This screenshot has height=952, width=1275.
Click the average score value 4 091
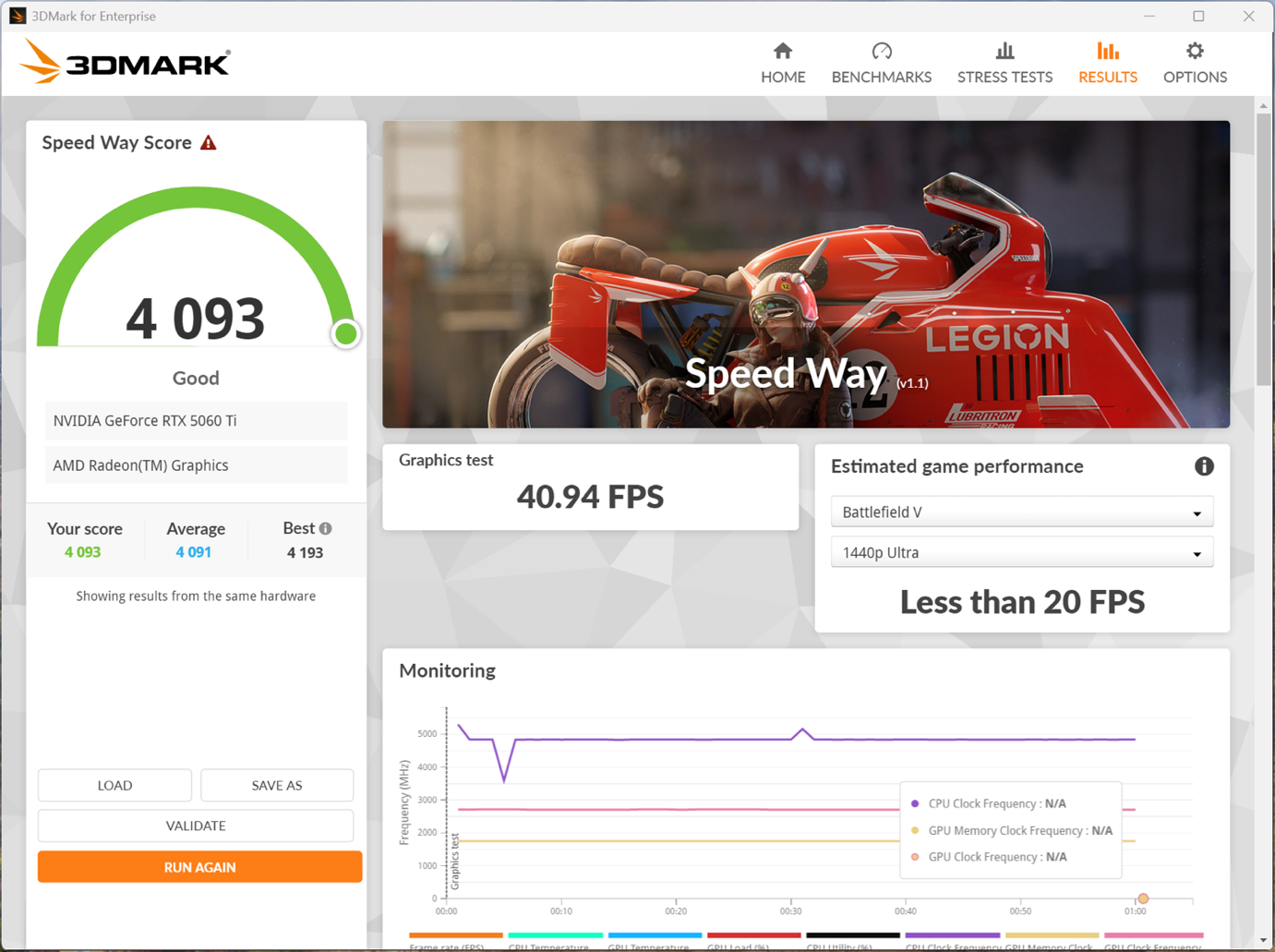pyautogui.click(x=194, y=552)
